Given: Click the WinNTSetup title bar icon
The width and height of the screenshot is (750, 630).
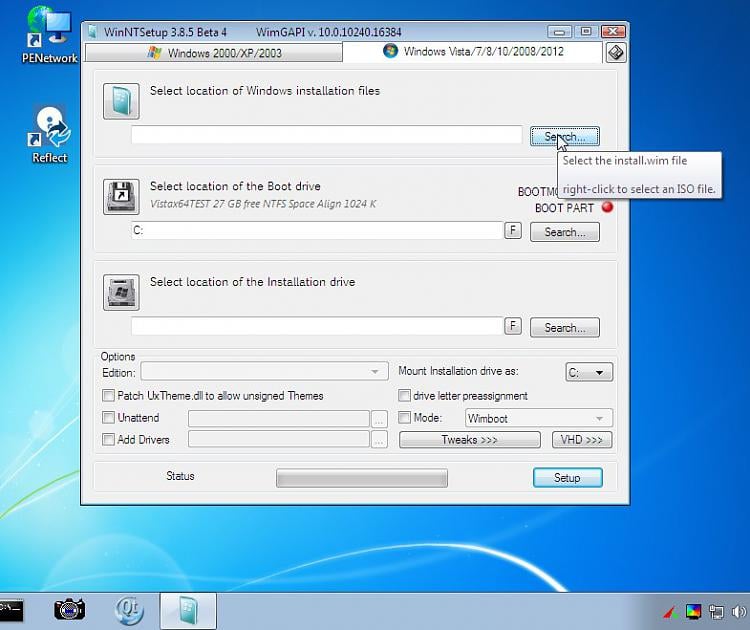Looking at the screenshot, I should point(92,32).
